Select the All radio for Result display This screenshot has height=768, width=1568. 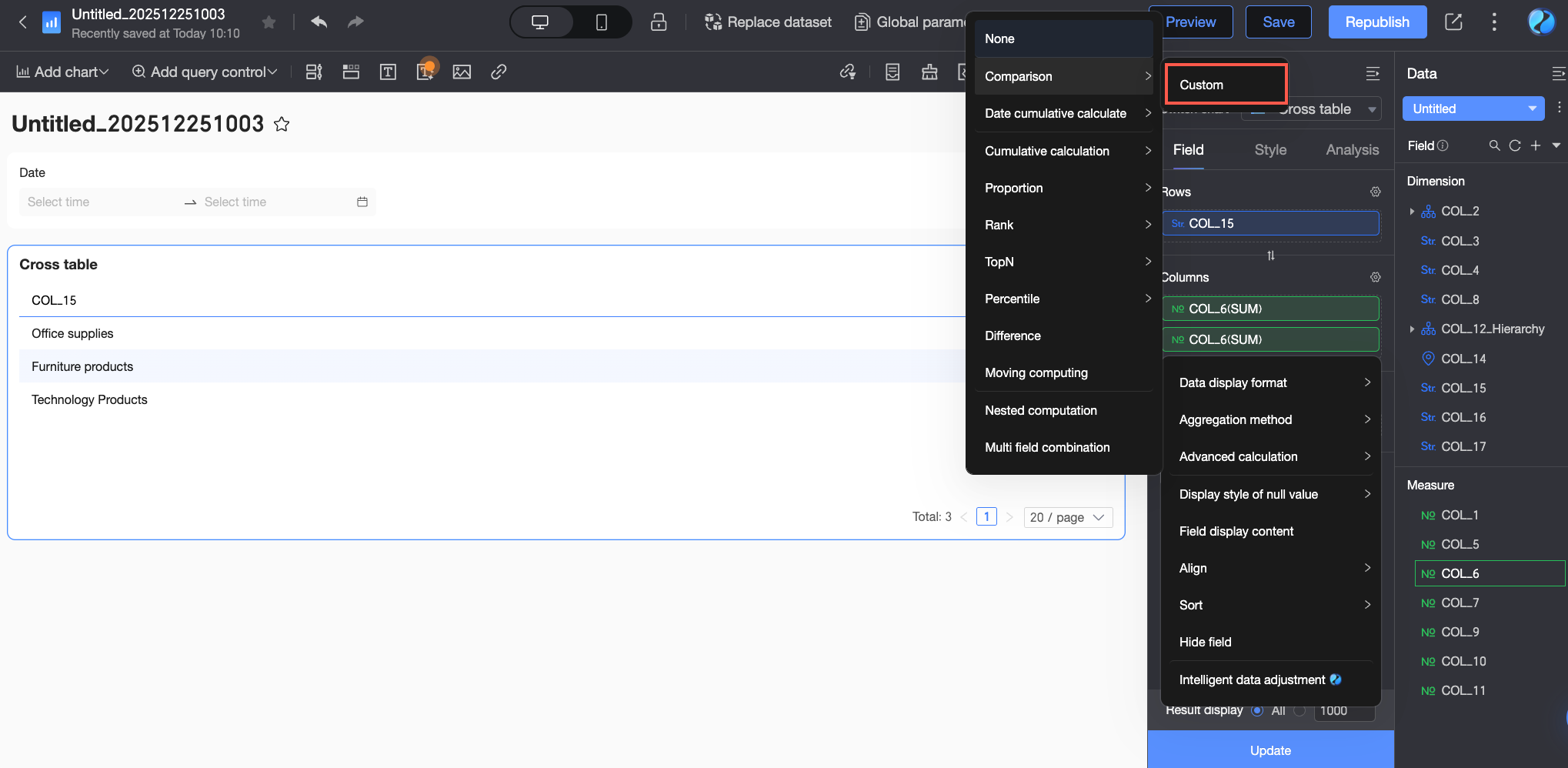click(1257, 710)
